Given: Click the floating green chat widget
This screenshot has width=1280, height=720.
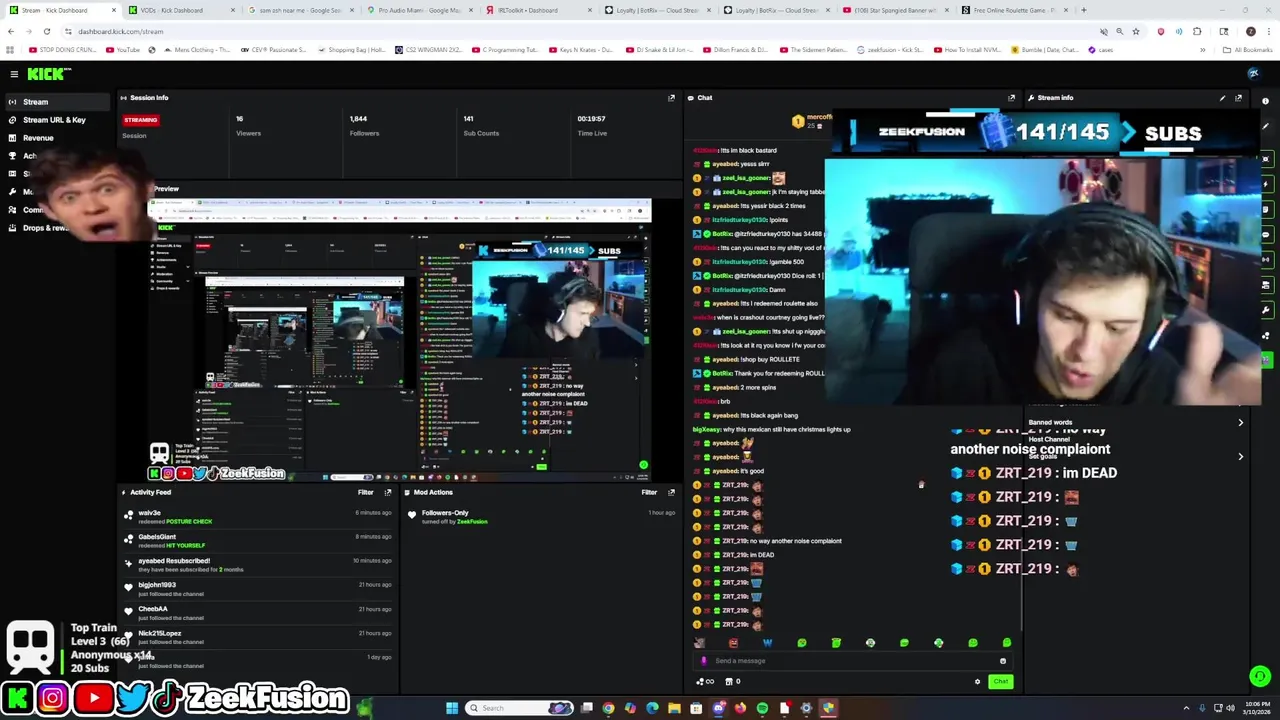Looking at the screenshot, I should [1259, 677].
